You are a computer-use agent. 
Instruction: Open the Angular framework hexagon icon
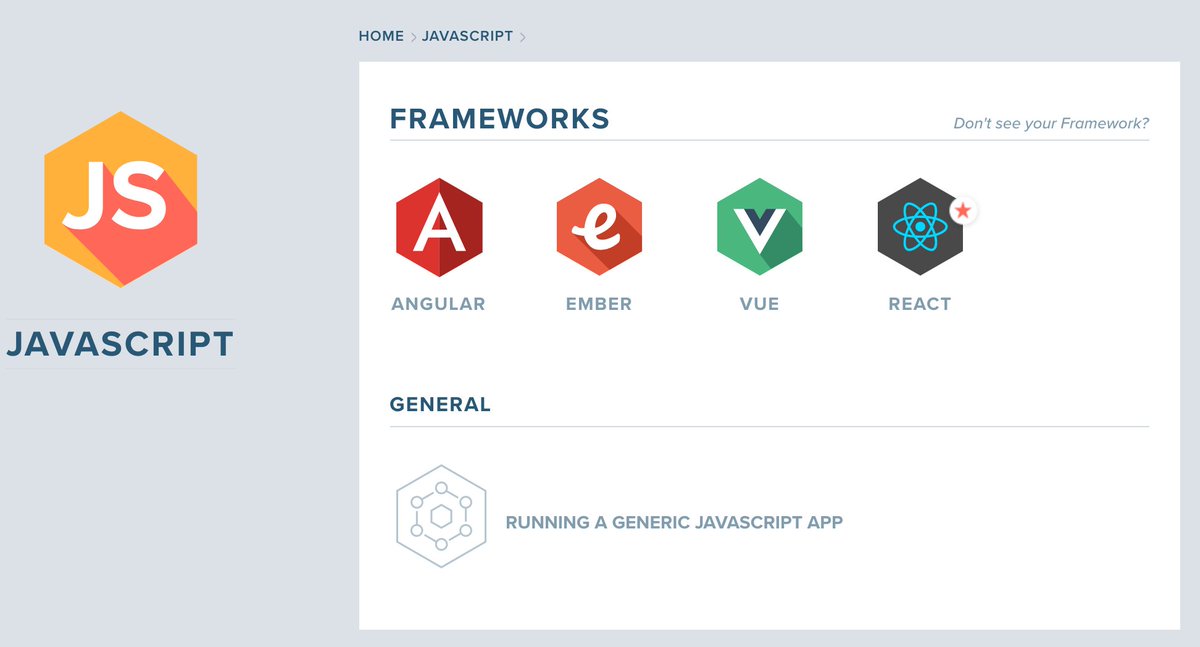439,227
